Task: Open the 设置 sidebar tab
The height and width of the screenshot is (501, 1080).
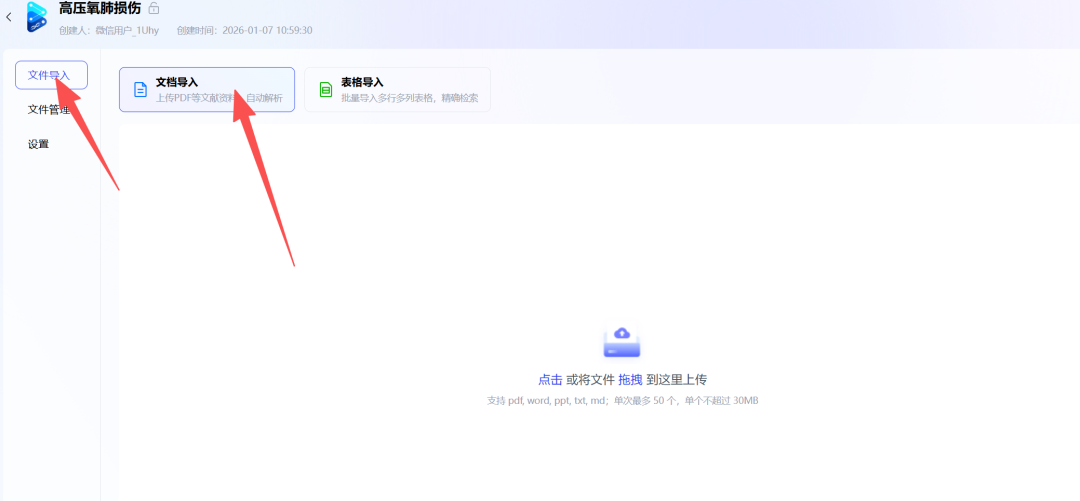Action: [x=39, y=144]
